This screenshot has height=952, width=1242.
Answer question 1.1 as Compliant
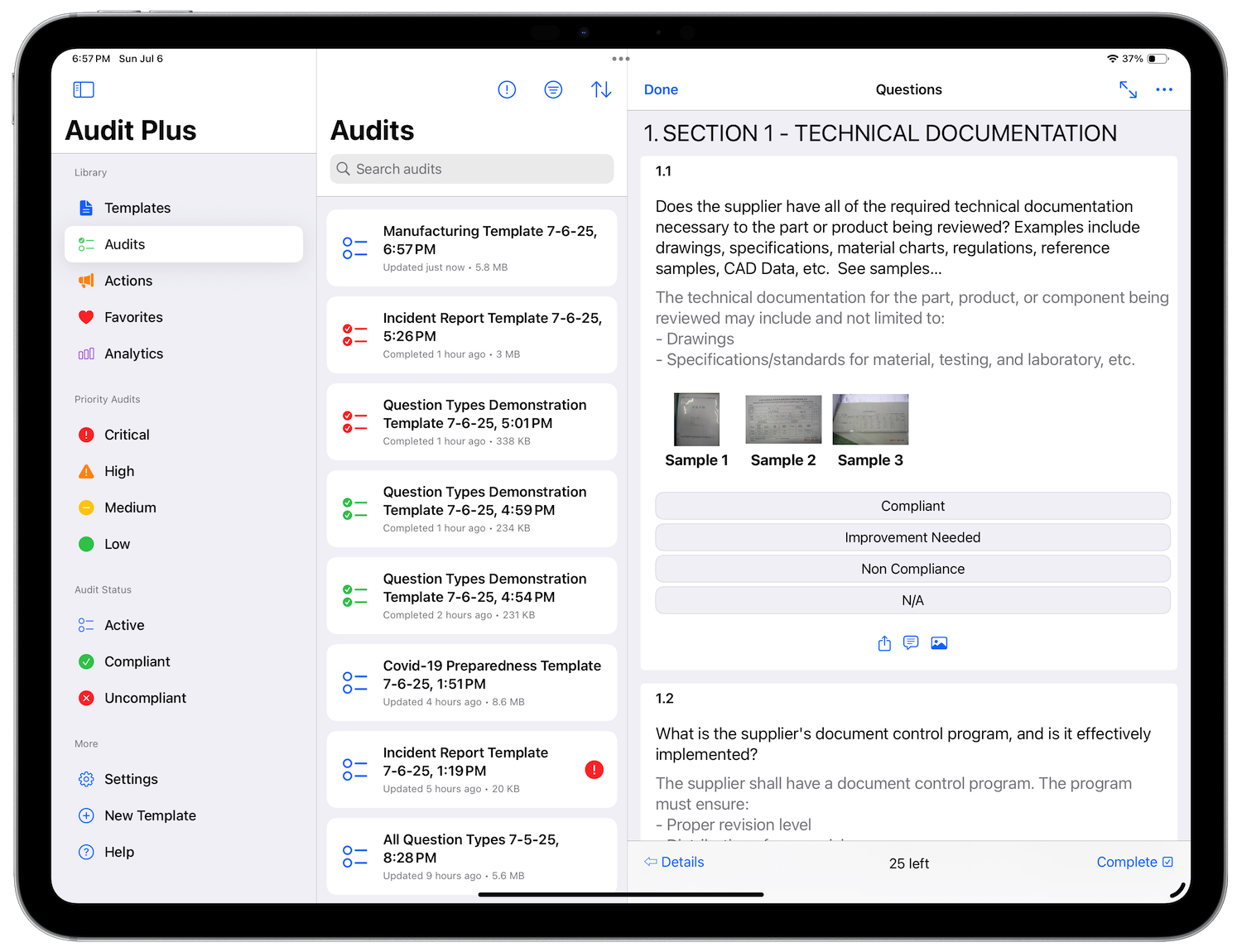coord(912,506)
